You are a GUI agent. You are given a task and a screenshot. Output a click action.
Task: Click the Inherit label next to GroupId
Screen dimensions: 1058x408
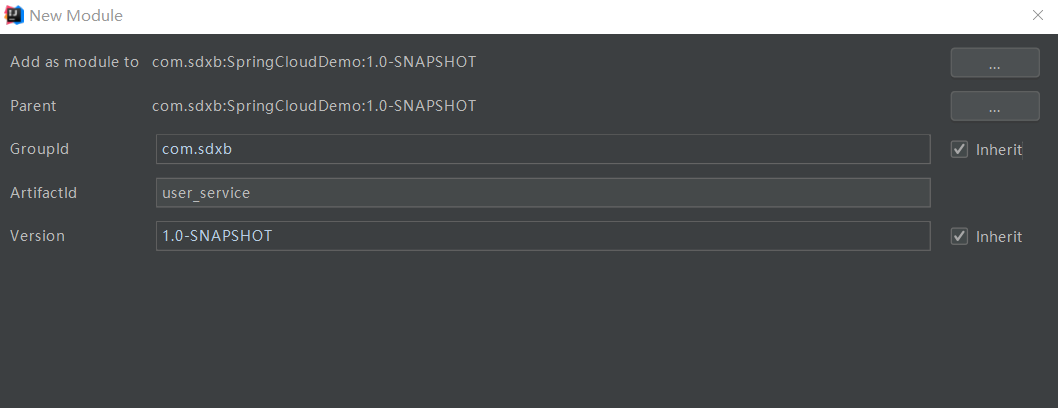(999, 150)
